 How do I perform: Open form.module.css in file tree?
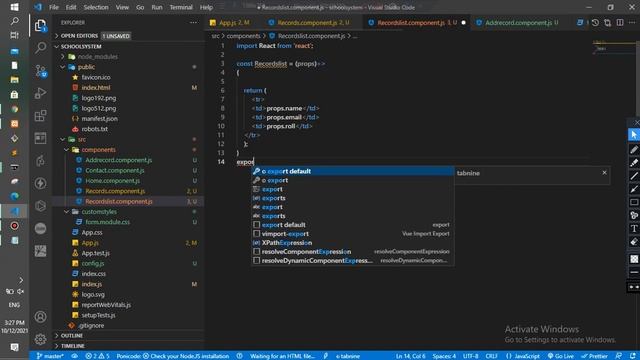(x=107, y=222)
